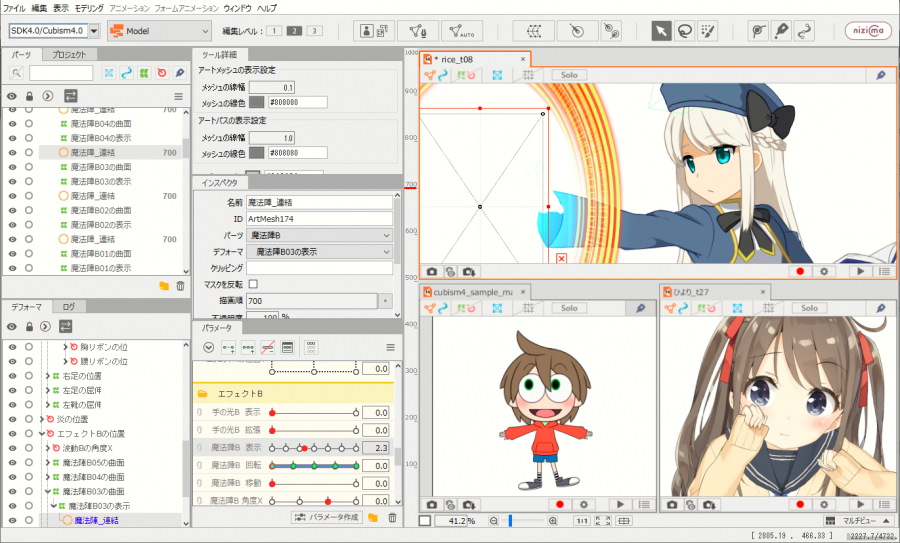Toggle eye icon for 炎の位置 deformer
The height and width of the screenshot is (543, 900).
[12, 419]
